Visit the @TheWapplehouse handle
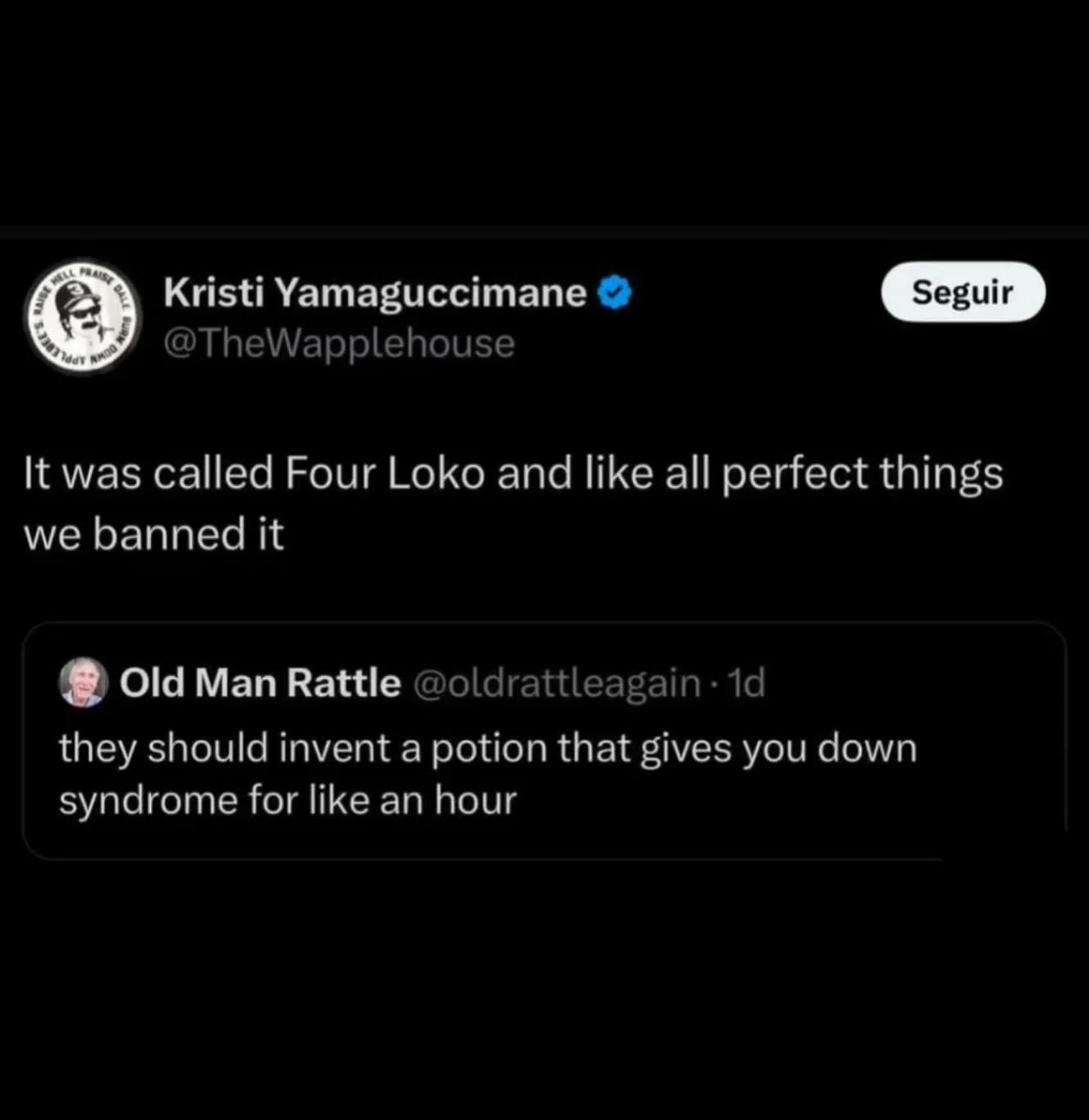1089x1120 pixels. [339, 343]
